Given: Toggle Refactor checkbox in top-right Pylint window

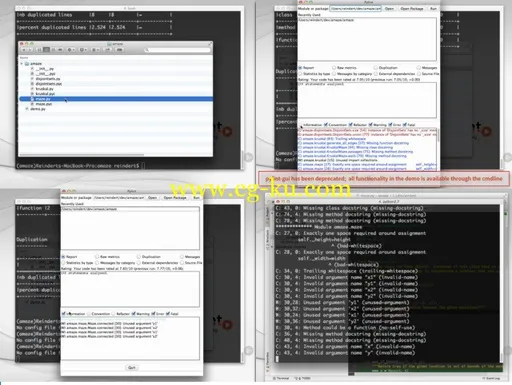Looking at the screenshot, I should point(351,125).
